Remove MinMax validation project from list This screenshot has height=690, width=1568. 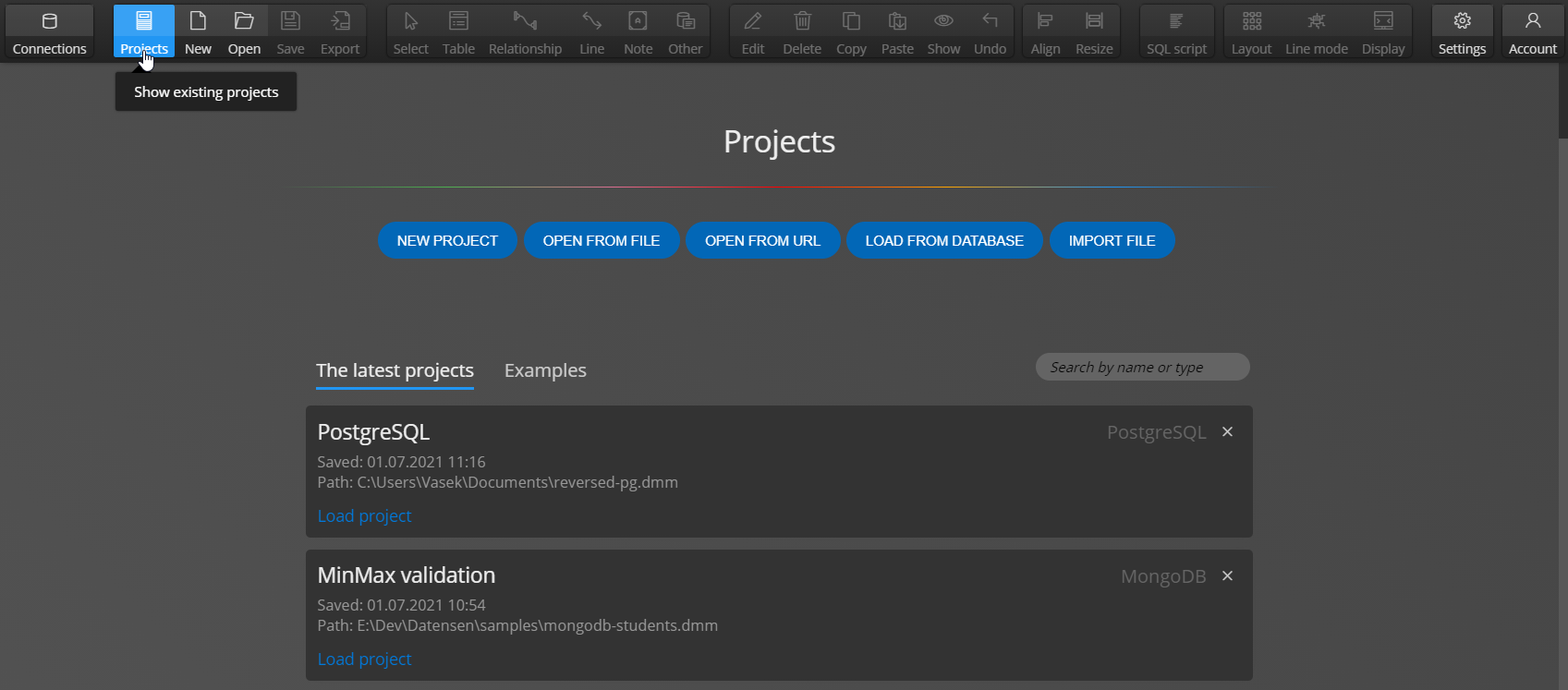[1227, 575]
